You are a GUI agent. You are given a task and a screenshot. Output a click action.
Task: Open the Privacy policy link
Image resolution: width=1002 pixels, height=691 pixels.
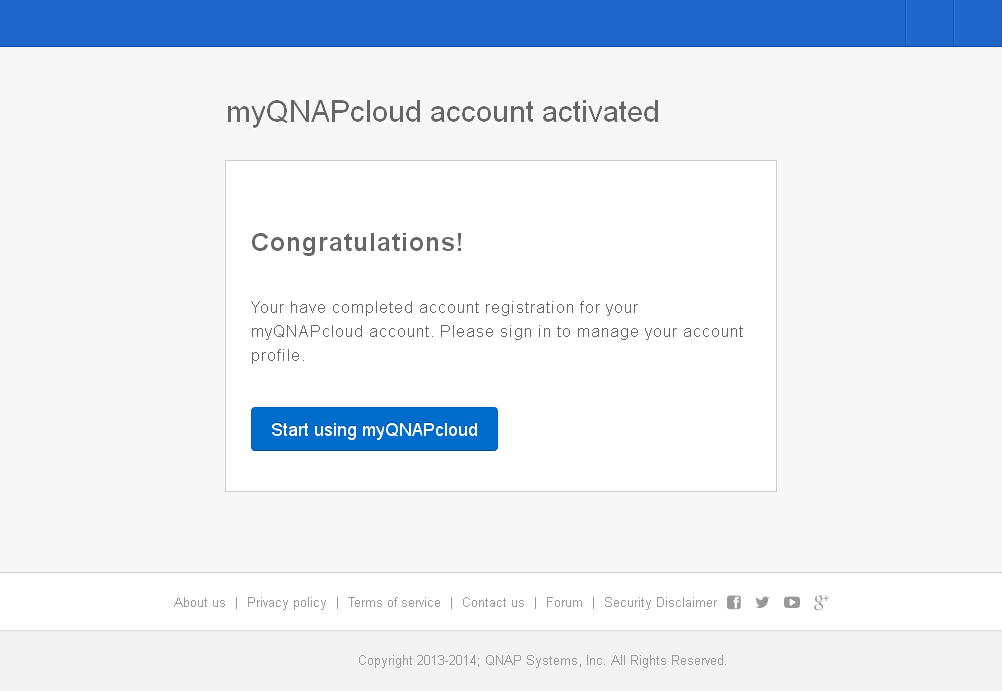[x=287, y=603]
